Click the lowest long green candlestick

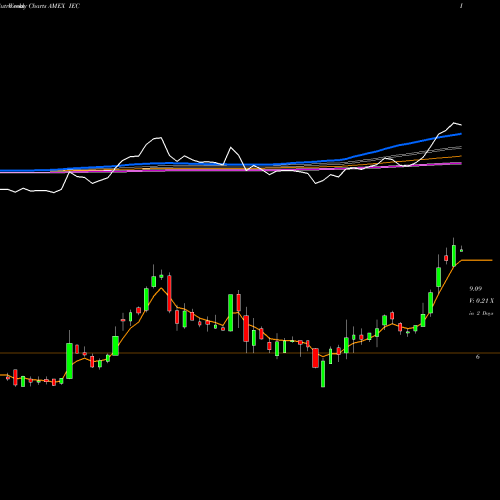(323, 373)
